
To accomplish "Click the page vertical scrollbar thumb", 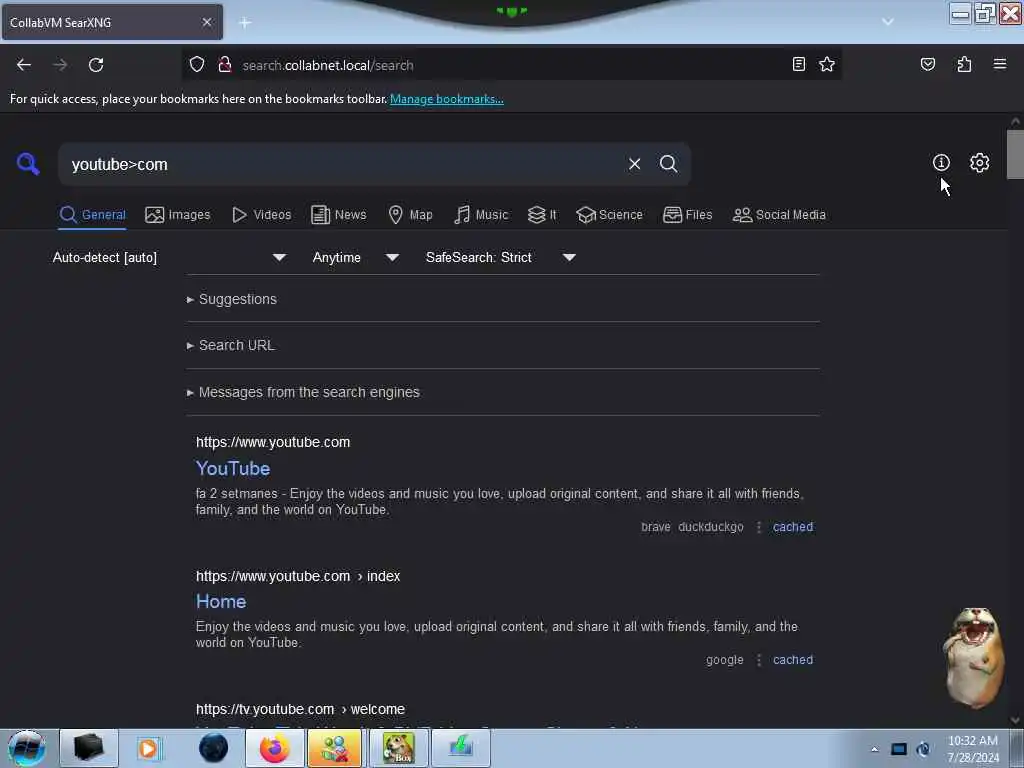I will coord(1015,154).
